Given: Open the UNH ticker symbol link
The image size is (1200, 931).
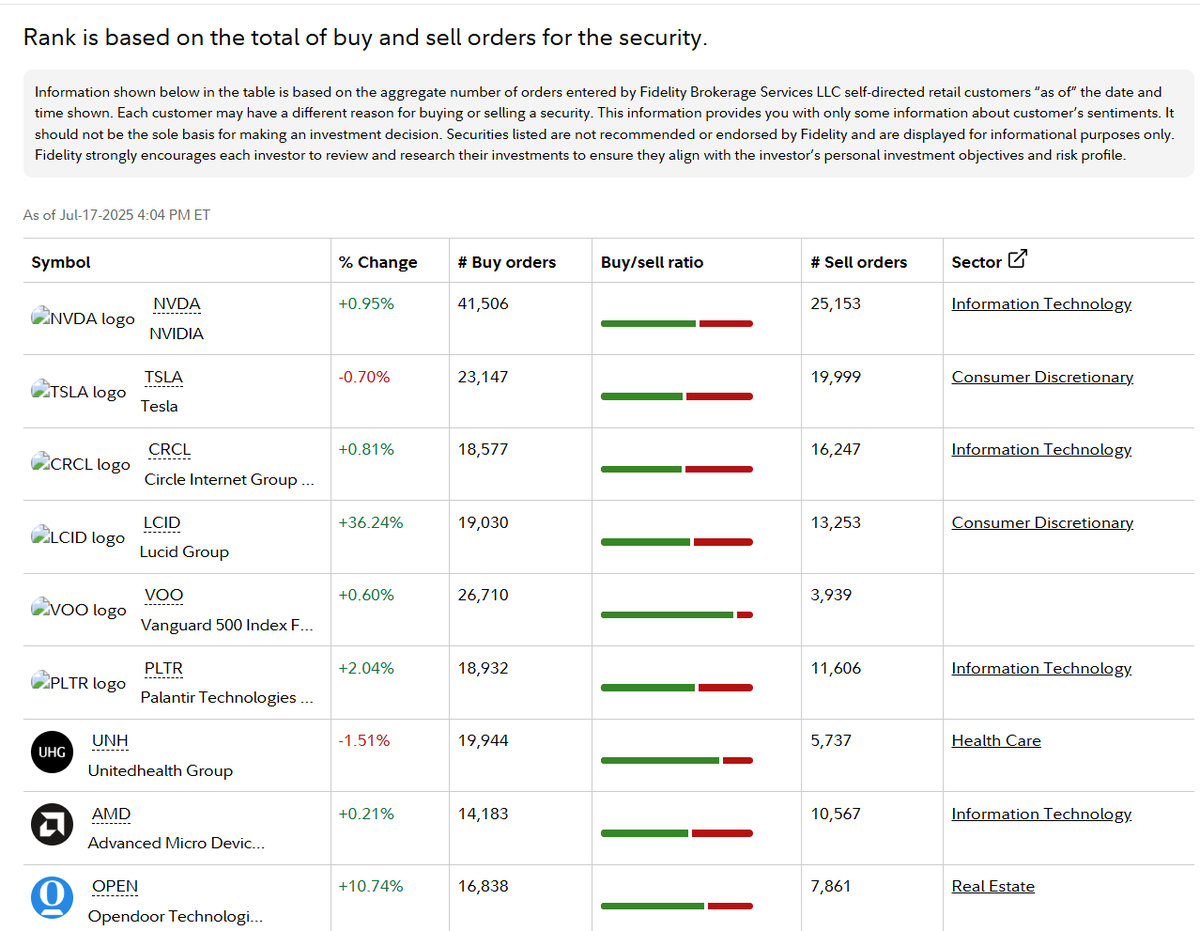Looking at the screenshot, I should click(110, 741).
